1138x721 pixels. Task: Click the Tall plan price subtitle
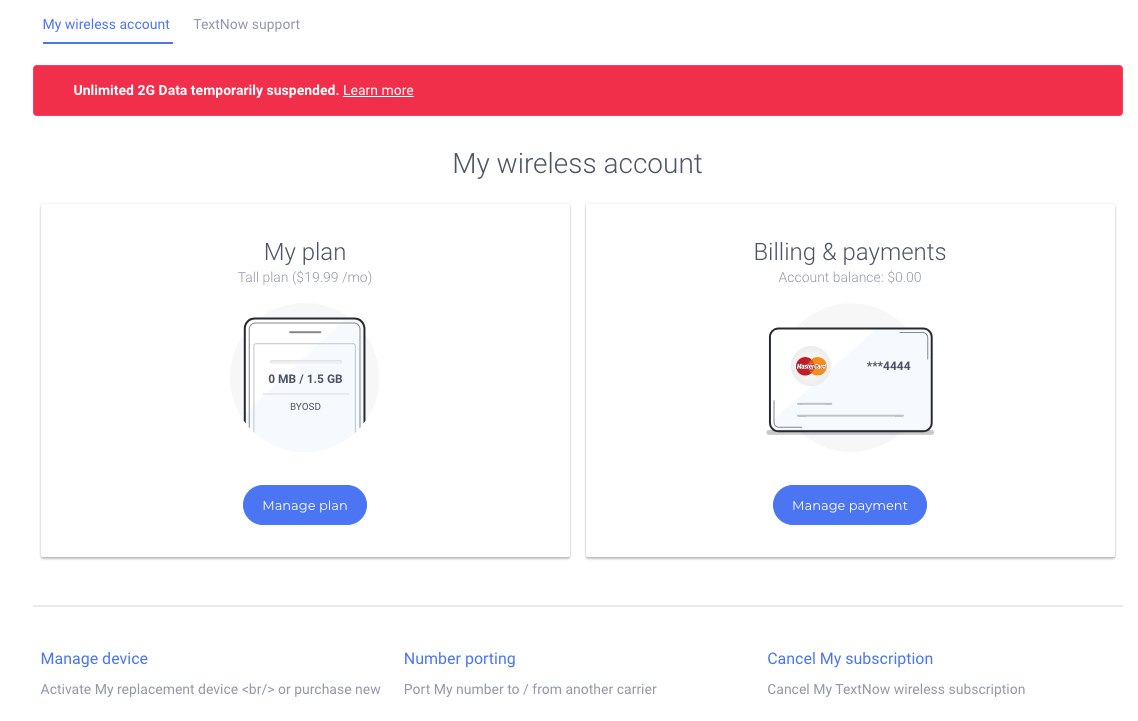point(305,277)
